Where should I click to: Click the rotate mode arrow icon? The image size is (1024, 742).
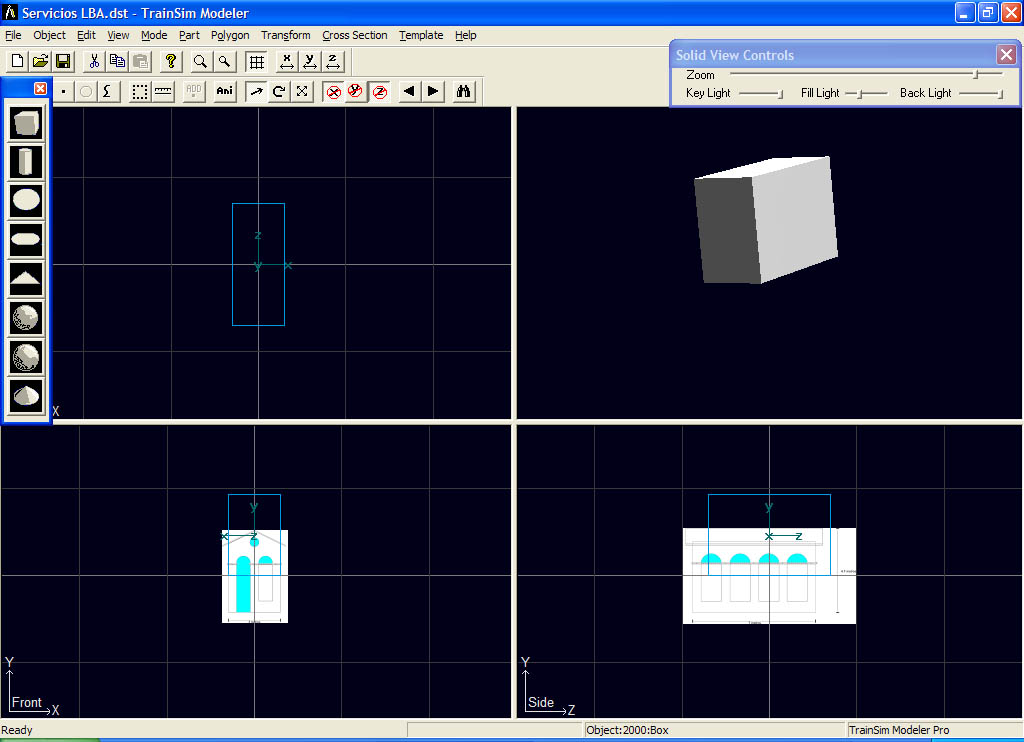tap(279, 92)
